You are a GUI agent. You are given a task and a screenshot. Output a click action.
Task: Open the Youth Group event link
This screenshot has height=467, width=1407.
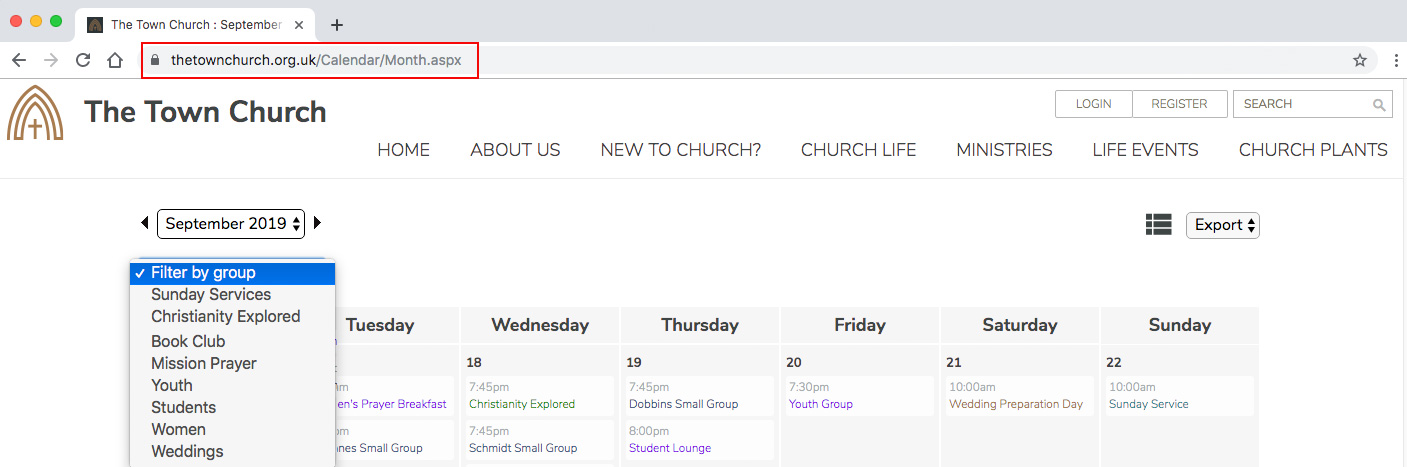820,404
